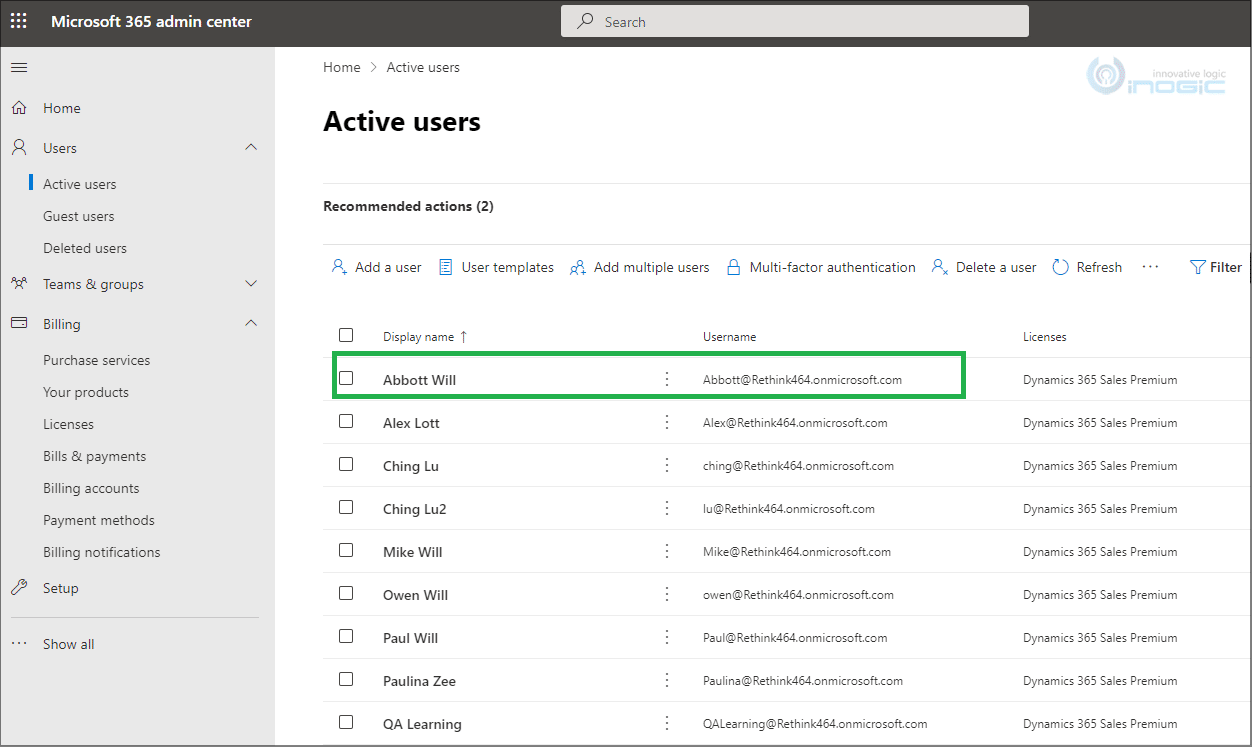Click the Teams & groups icon
Screen dimensions: 1252x747
point(19,284)
